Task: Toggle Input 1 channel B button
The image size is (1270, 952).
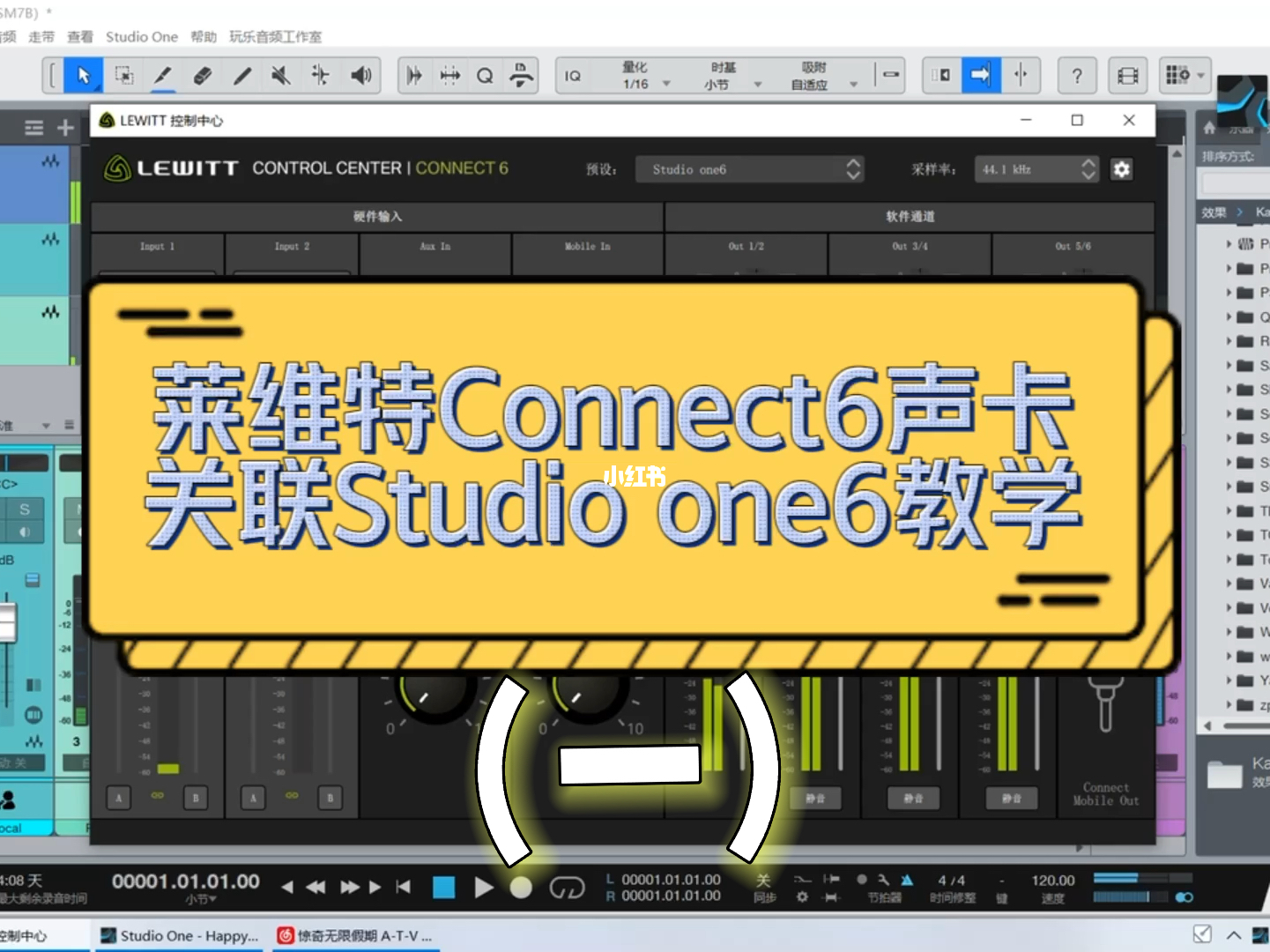Action: 196,798
